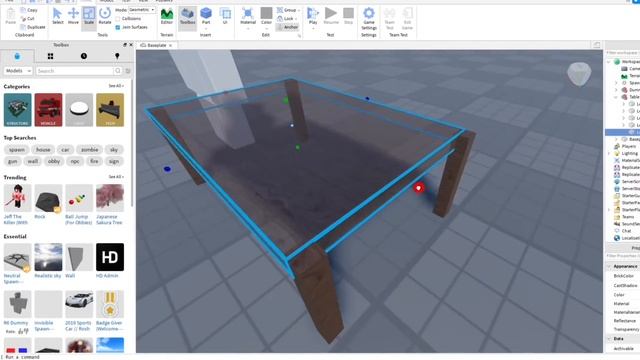This screenshot has height=360, width=640.
Task: Open the Vehicle category thumbnail
Action: pos(48,110)
